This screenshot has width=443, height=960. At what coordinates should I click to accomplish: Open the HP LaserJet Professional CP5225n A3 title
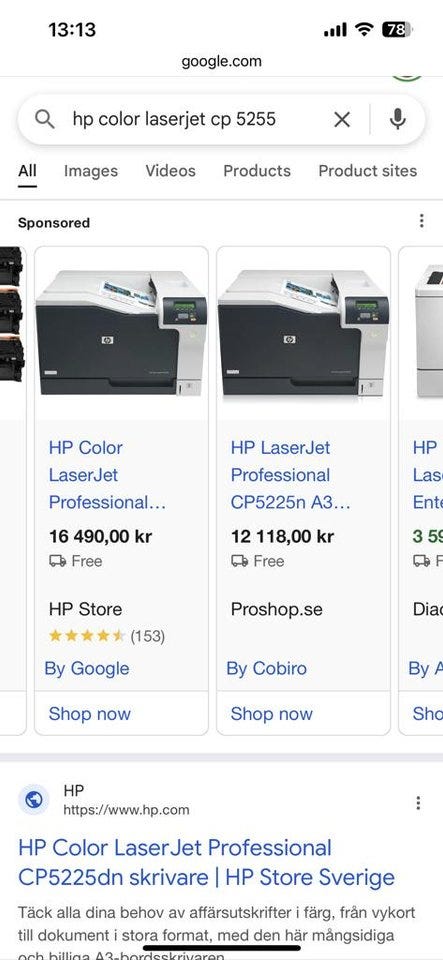pyautogui.click(x=291, y=475)
